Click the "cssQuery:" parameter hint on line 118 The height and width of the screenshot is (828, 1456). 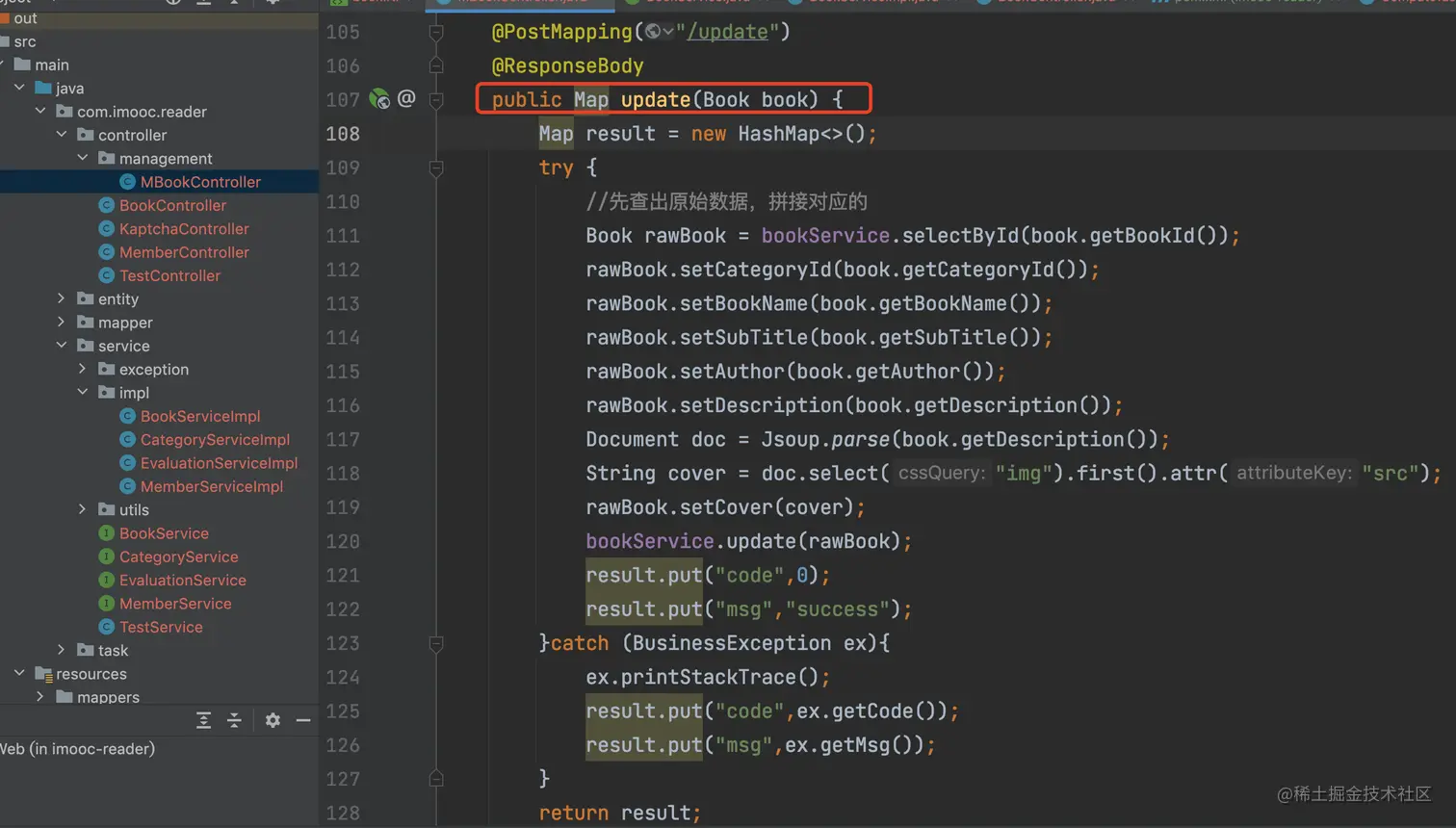(941, 474)
